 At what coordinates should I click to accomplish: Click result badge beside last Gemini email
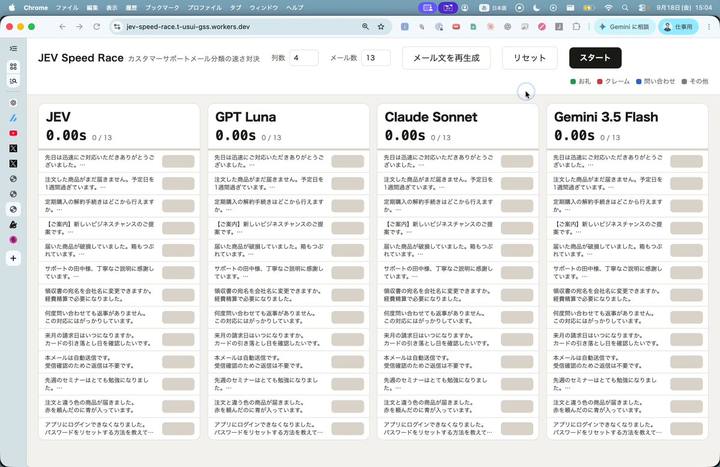click(686, 428)
